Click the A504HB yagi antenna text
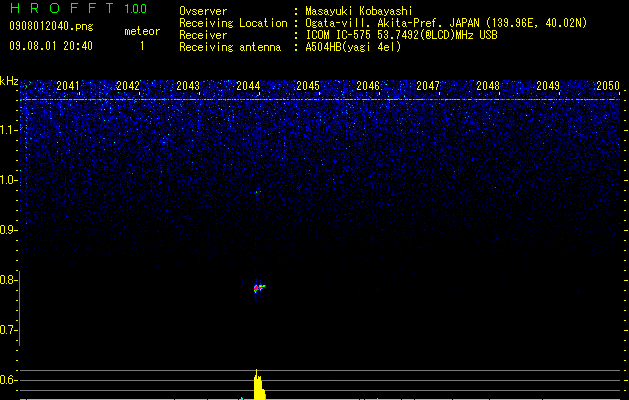 click(353, 47)
